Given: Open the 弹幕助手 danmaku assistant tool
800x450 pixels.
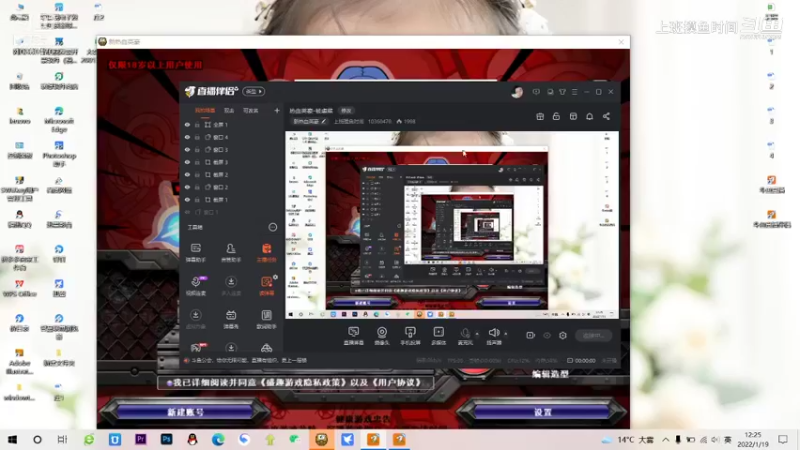Looking at the screenshot, I should (195, 252).
